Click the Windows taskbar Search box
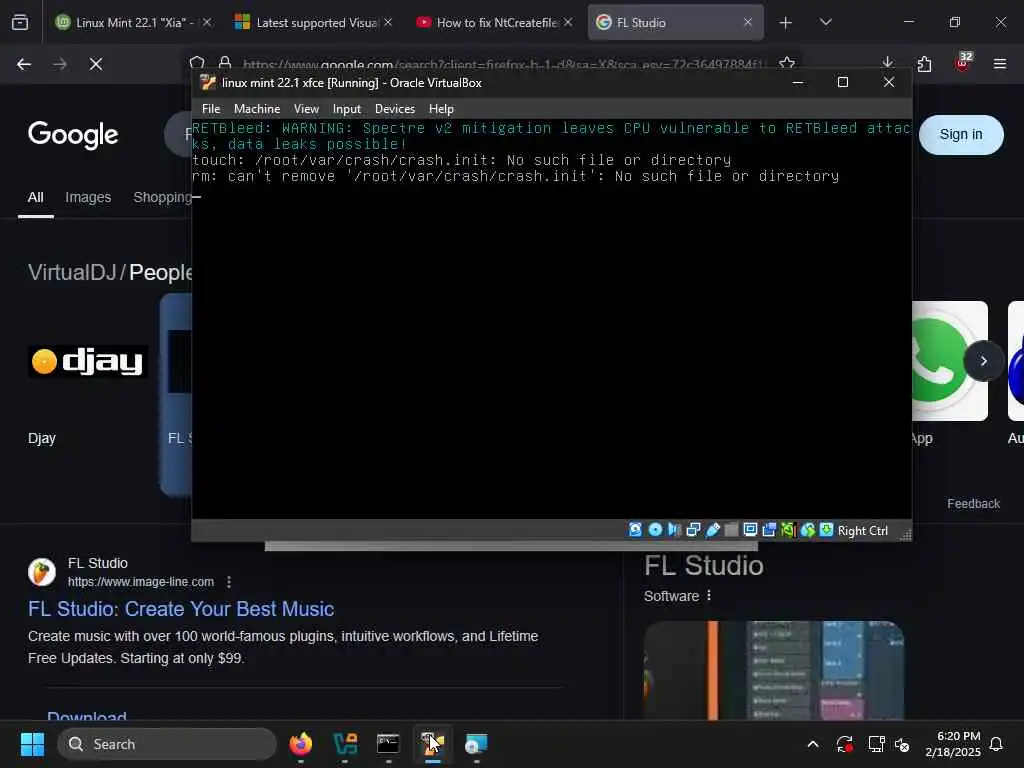The image size is (1024, 768). click(x=167, y=744)
